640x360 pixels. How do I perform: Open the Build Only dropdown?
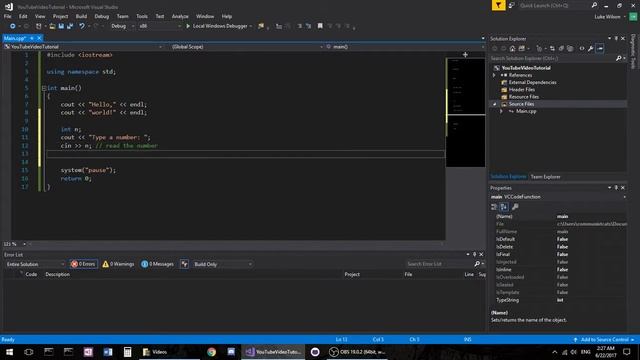[x=222, y=264]
